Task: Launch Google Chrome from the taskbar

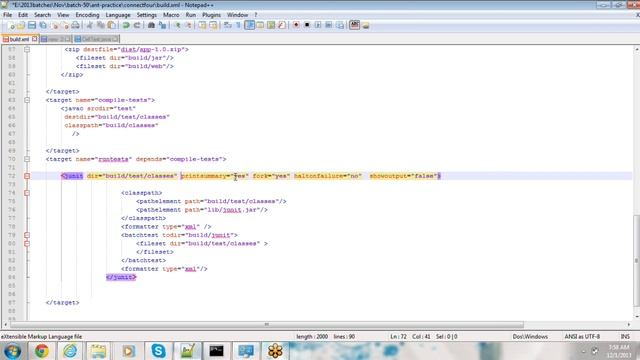Action: 41,351
